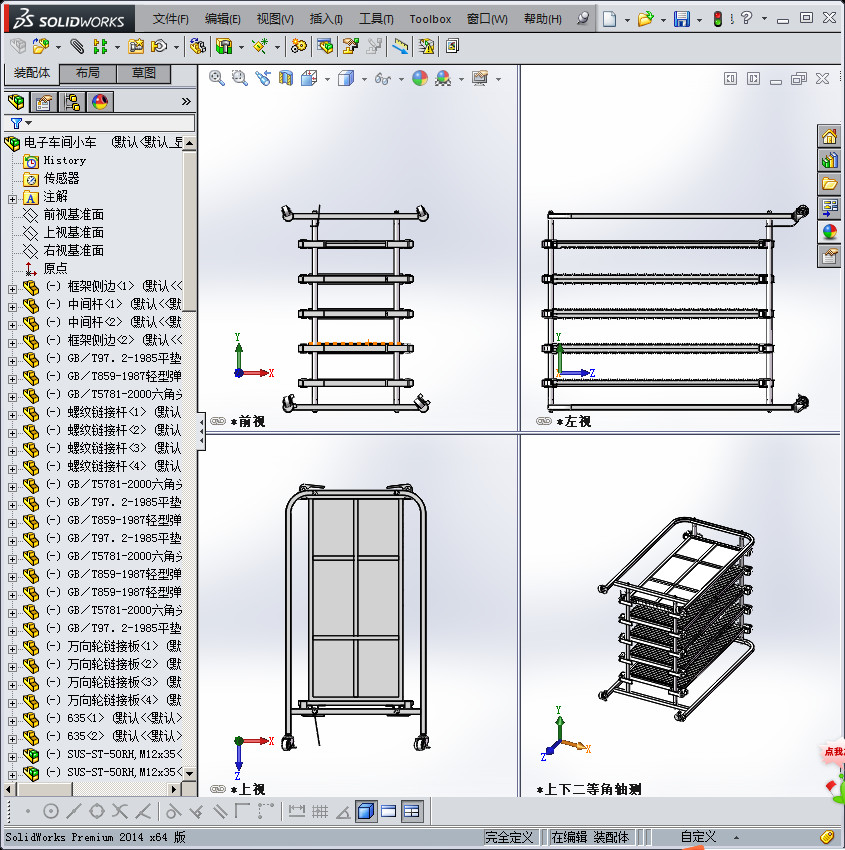Click the Assembly Features icon

click(x=224, y=47)
